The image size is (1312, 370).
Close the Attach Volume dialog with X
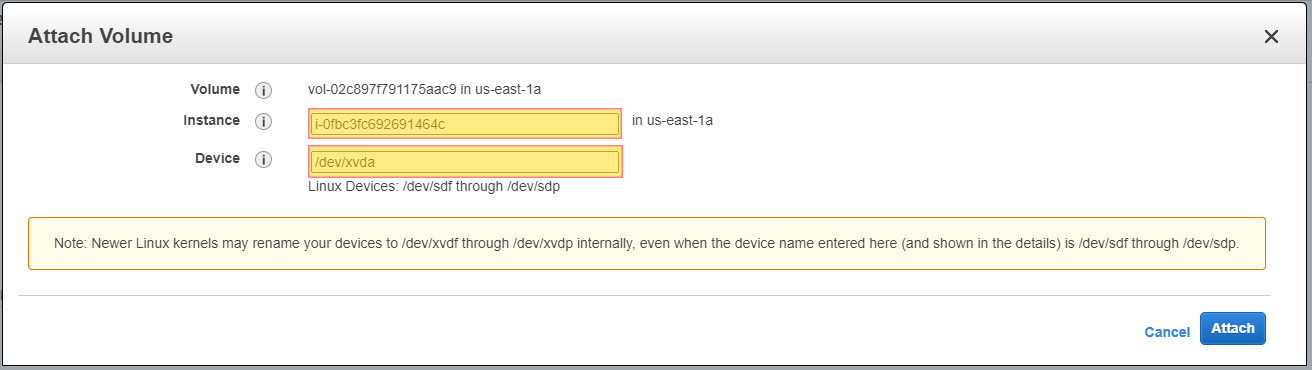point(1271,37)
